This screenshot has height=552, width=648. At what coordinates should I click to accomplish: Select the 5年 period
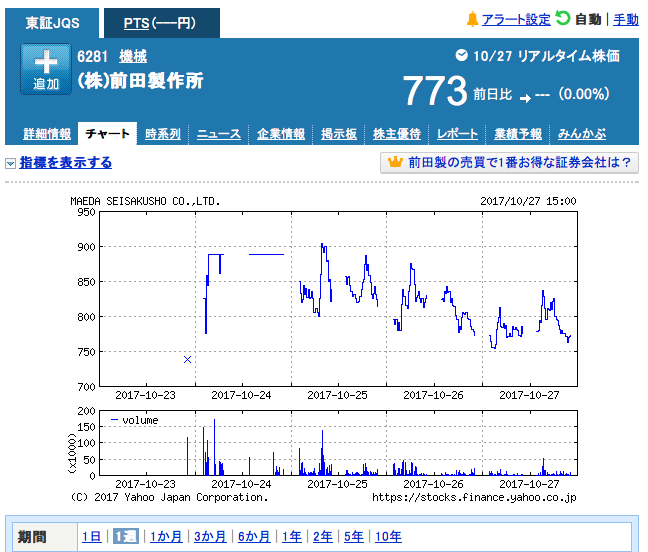[354, 537]
